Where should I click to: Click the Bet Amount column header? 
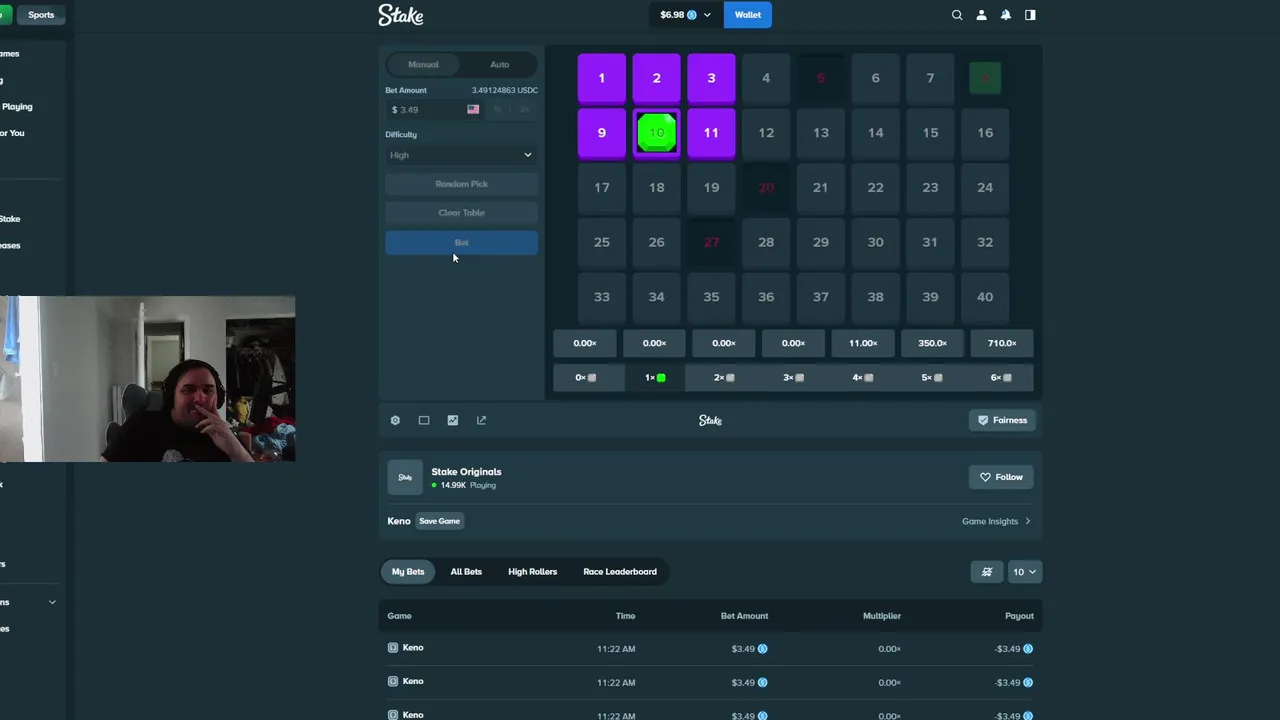click(x=744, y=616)
